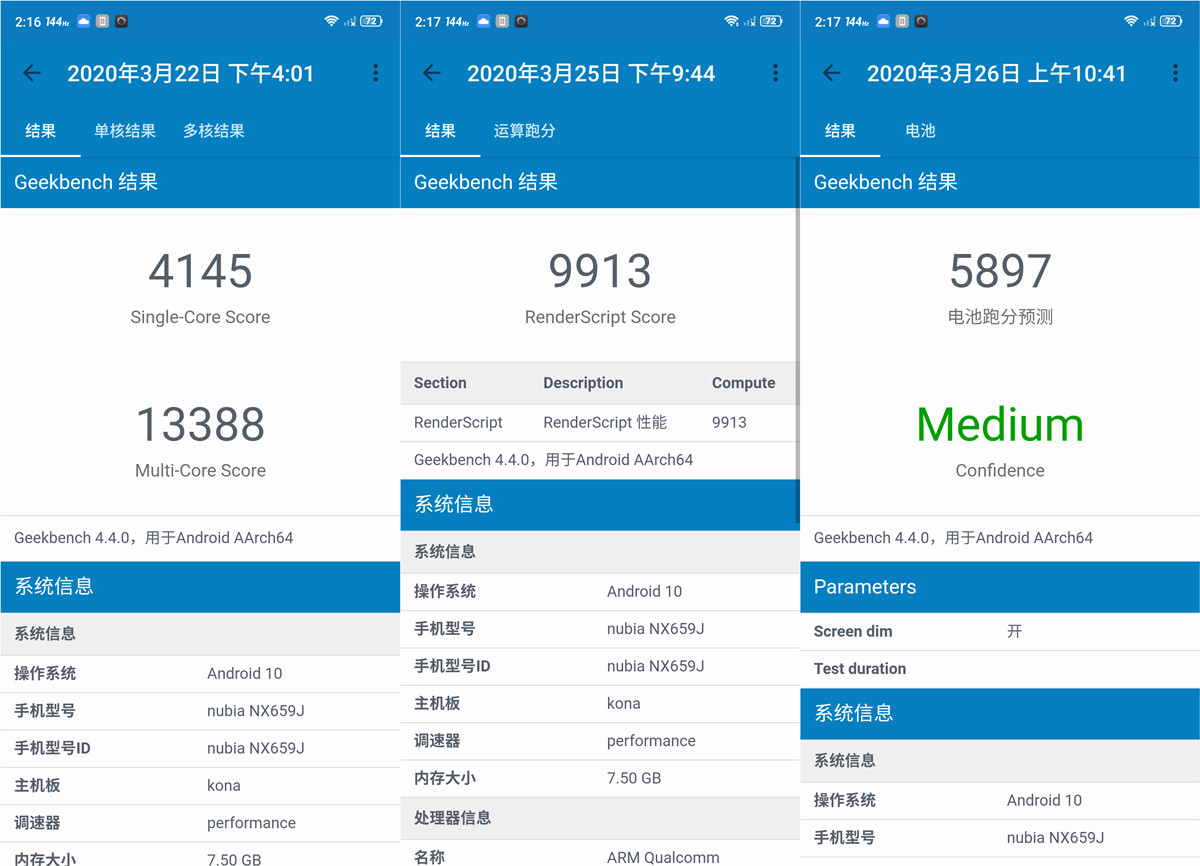Select the 电池 tab on the right screenshot
1200x866 pixels.
(x=919, y=130)
